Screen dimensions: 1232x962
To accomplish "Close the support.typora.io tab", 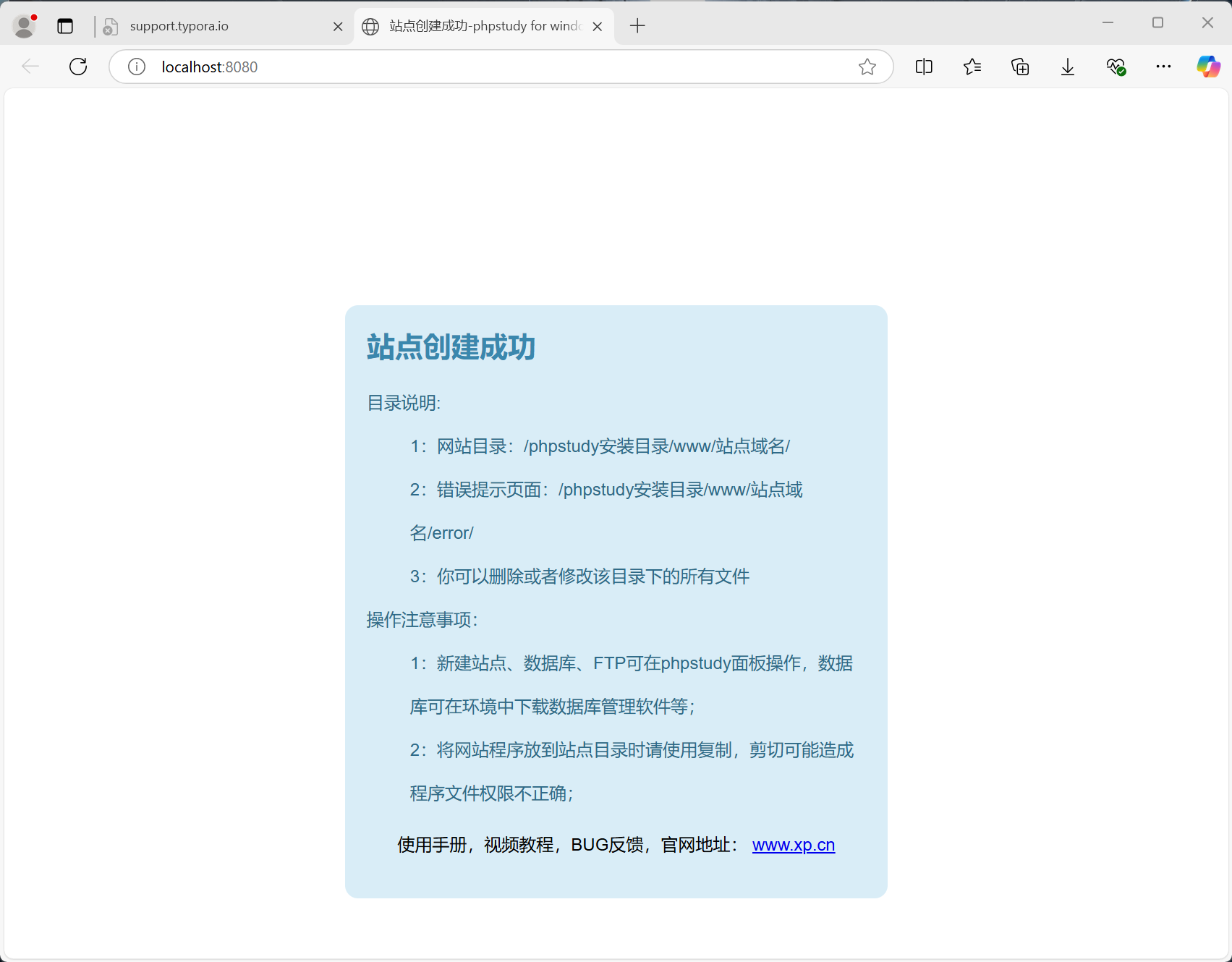I will point(337,26).
